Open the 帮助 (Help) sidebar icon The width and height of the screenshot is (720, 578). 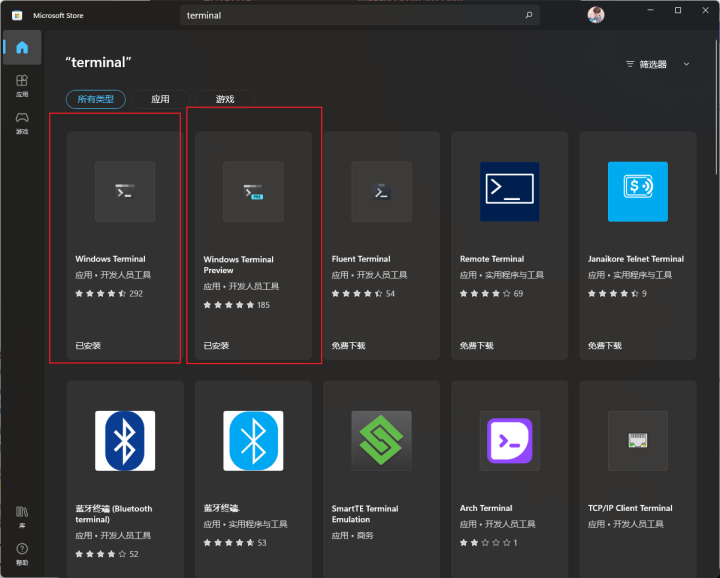[22, 552]
